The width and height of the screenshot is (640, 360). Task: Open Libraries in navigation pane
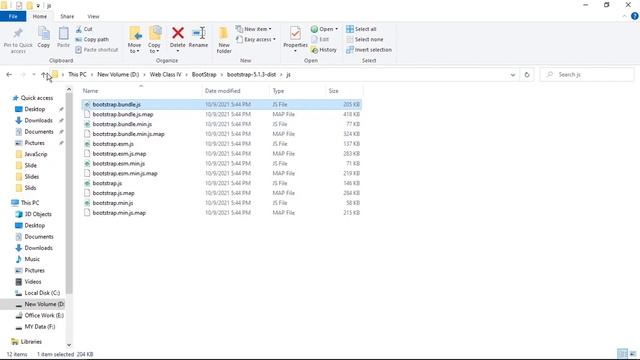[27, 342]
